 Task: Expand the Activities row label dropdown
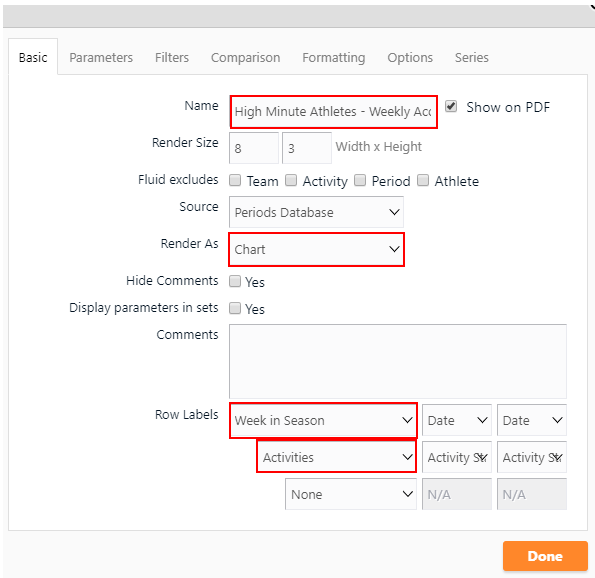336,457
